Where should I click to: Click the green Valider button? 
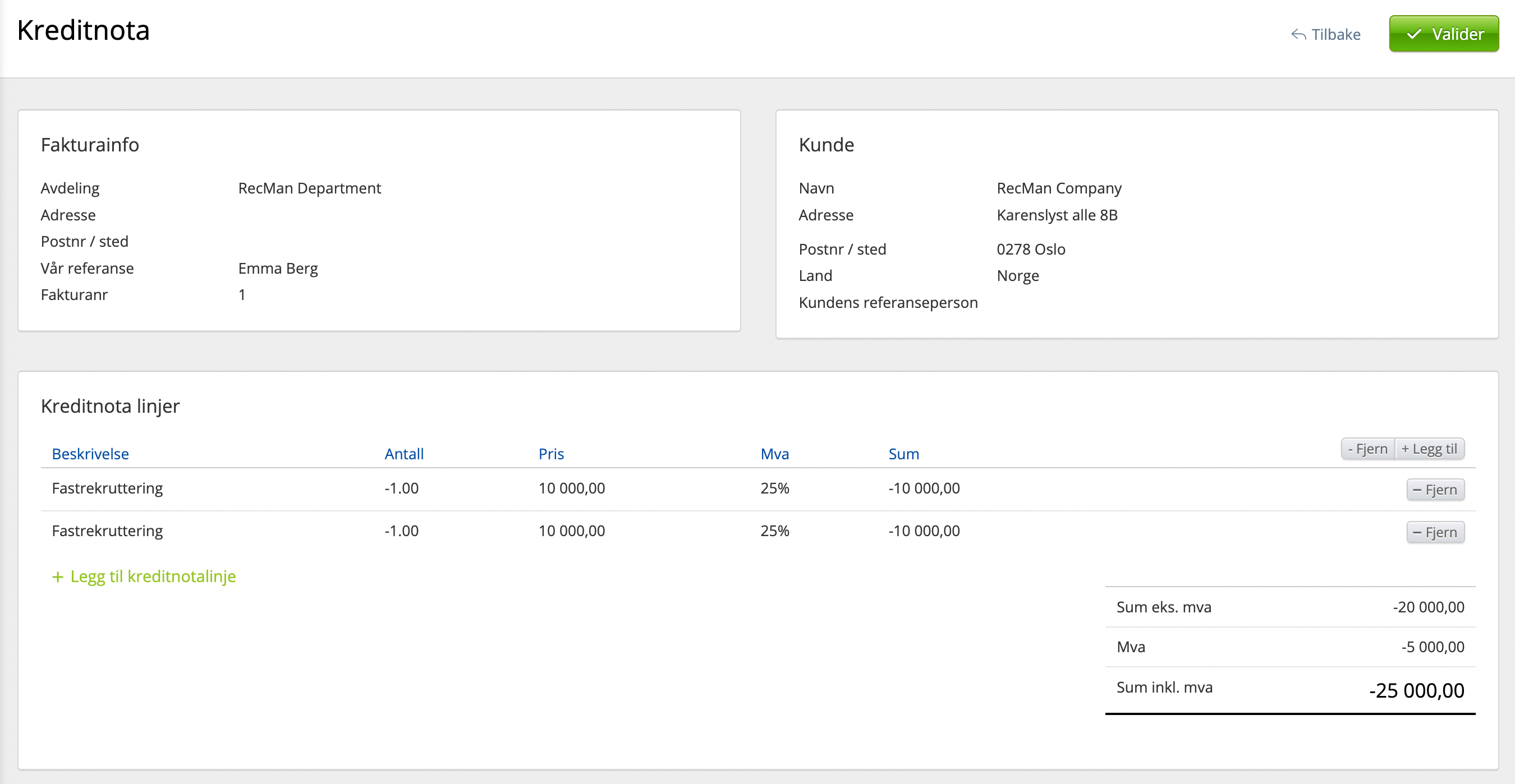[x=1443, y=34]
